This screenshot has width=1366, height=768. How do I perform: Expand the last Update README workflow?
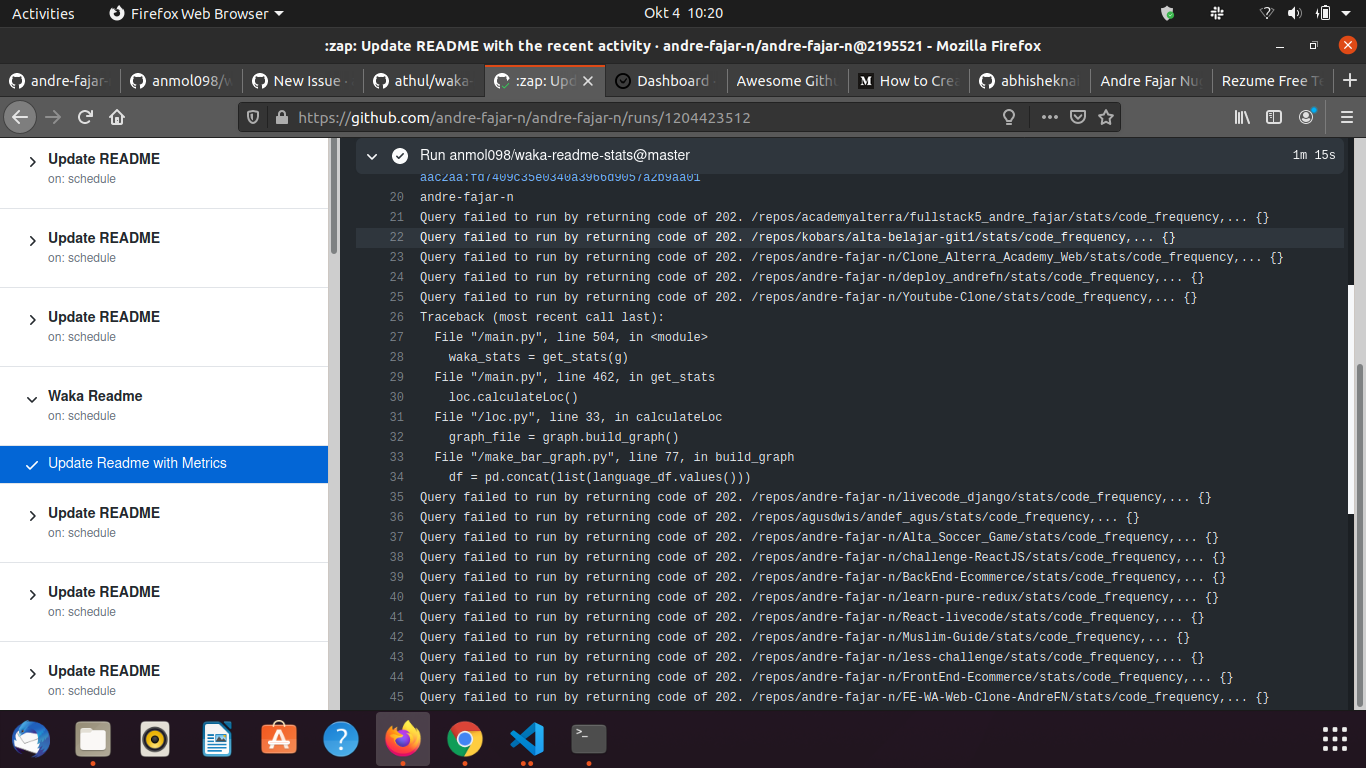[31, 673]
